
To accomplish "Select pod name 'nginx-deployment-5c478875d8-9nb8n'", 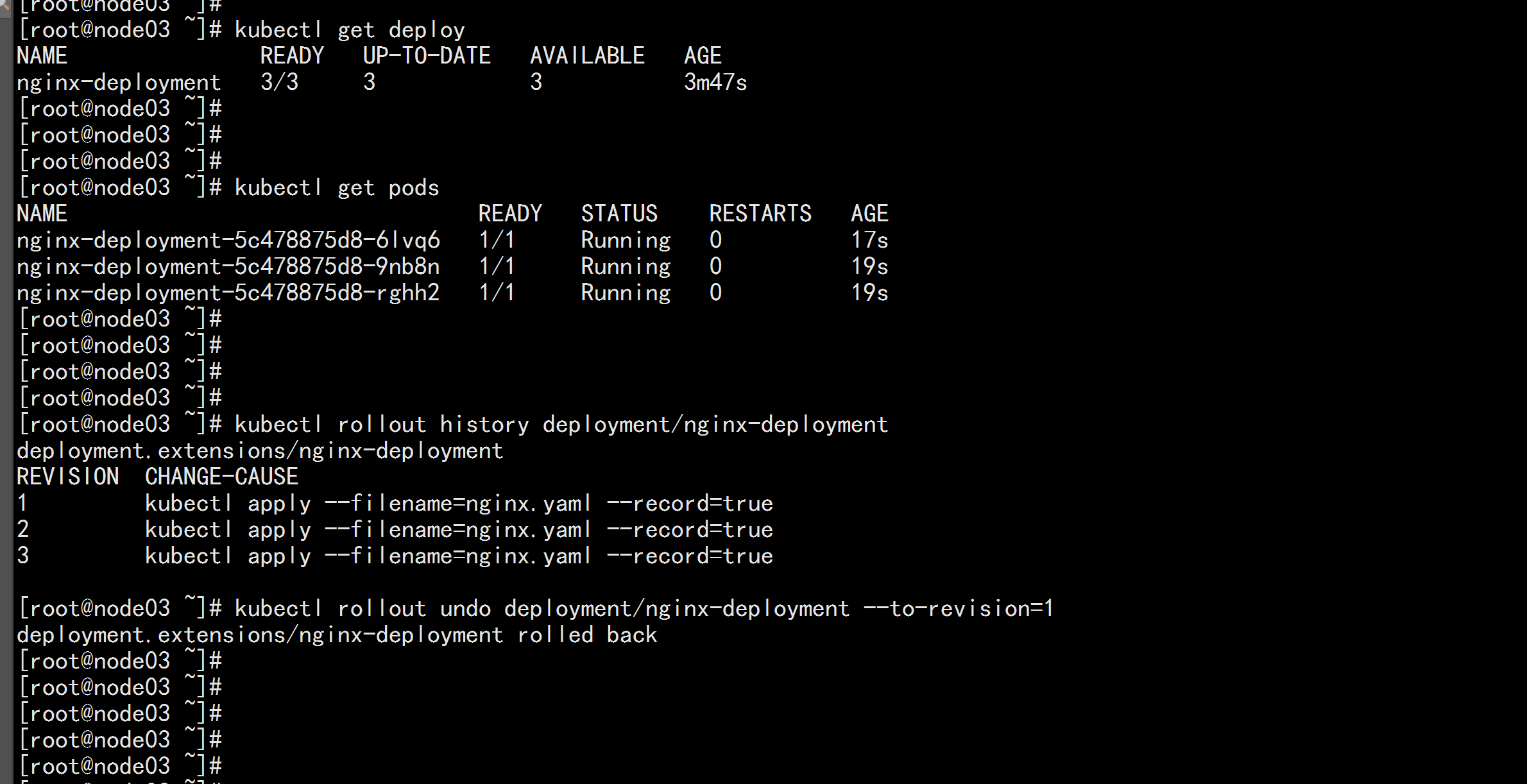I will coord(228,267).
